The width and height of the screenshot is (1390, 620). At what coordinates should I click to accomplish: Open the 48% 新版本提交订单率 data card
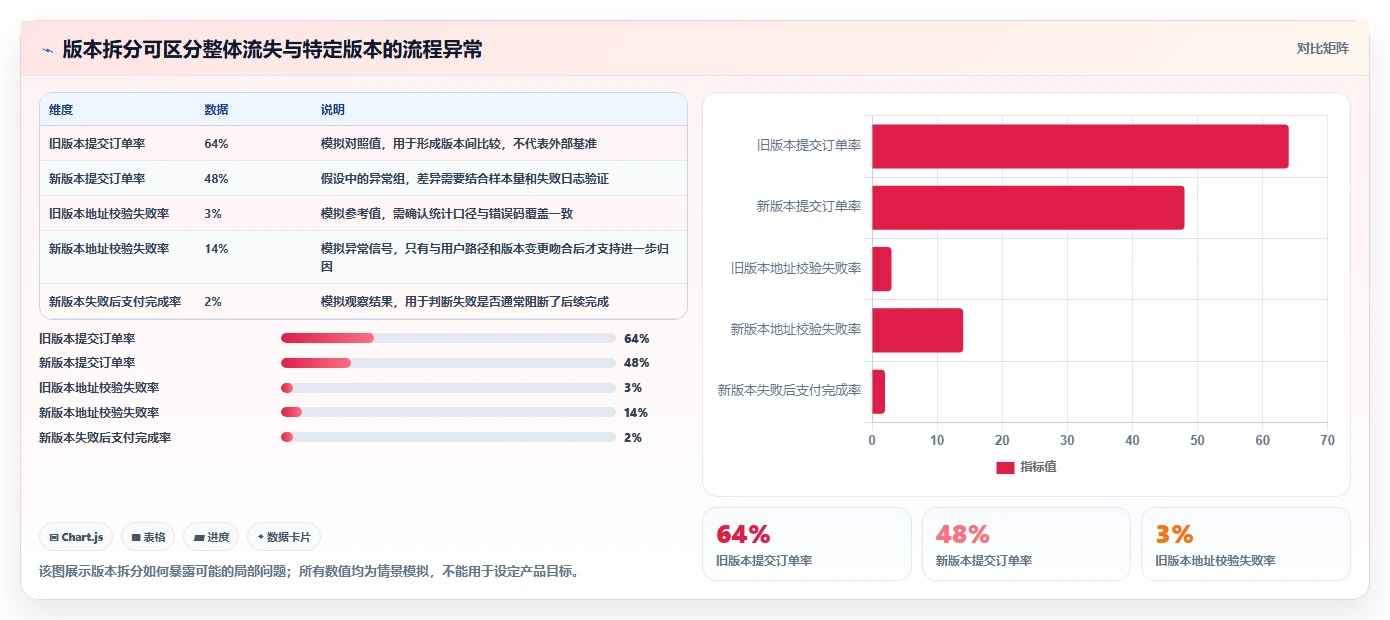(1026, 544)
